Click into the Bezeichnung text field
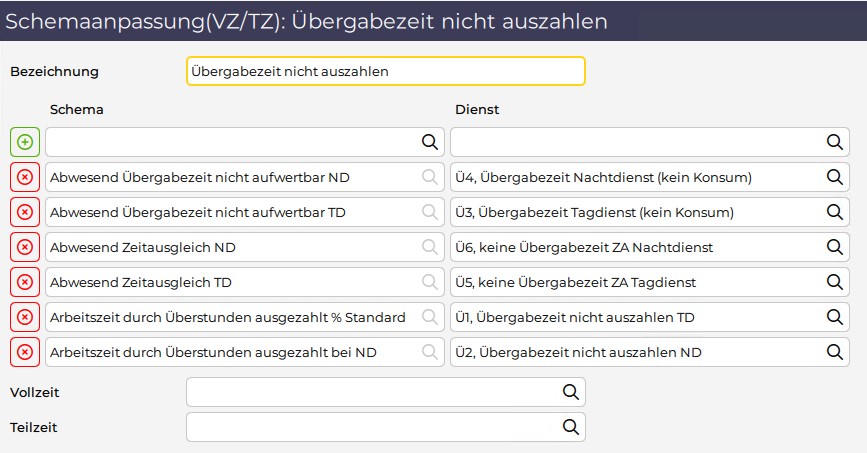Viewport: 867px width, 453px height. click(385, 71)
